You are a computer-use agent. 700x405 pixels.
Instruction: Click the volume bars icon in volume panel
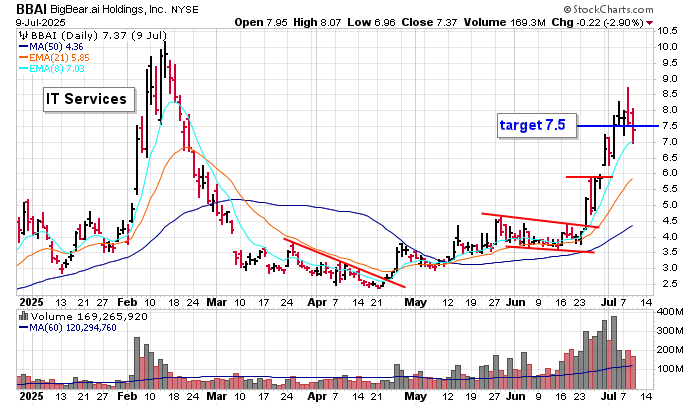(x=23, y=317)
